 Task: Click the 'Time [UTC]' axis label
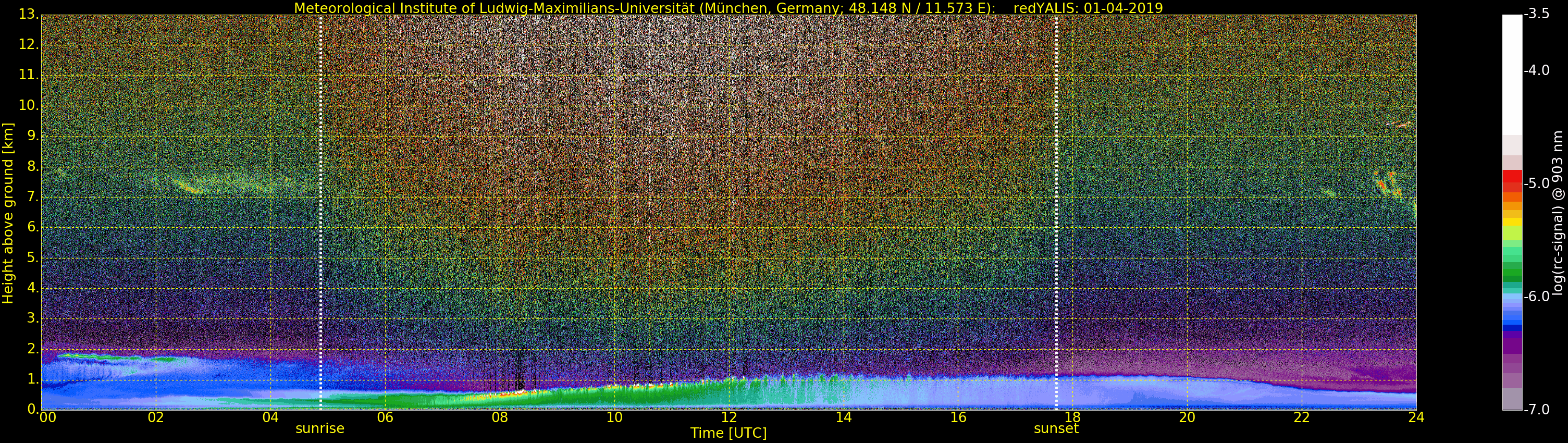(x=729, y=433)
